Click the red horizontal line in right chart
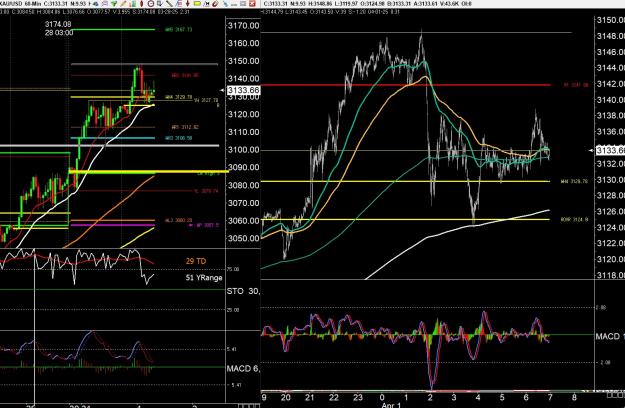Image resolution: width=625 pixels, height=408 pixels. 405,85
